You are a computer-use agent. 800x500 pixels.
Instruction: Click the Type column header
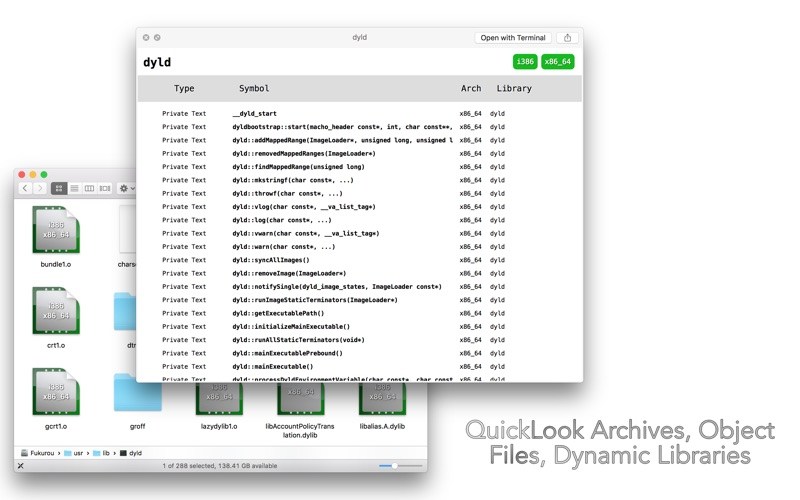click(184, 88)
